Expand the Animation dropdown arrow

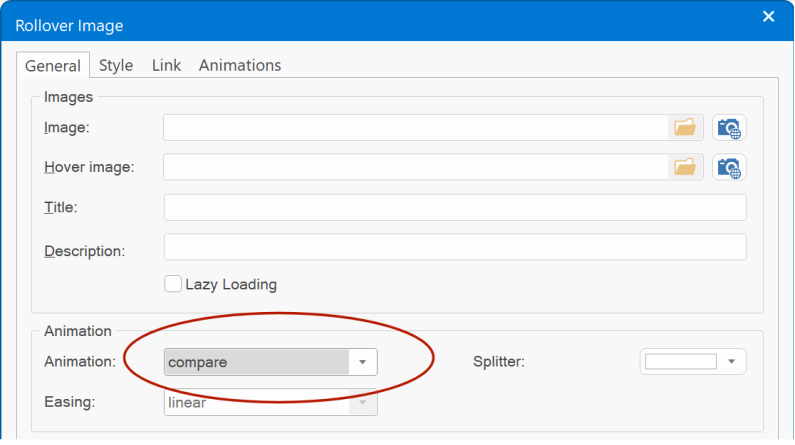click(x=363, y=362)
